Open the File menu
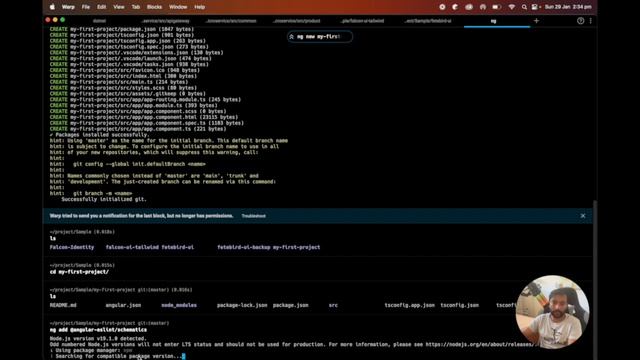The image size is (640, 360). coord(86,7)
